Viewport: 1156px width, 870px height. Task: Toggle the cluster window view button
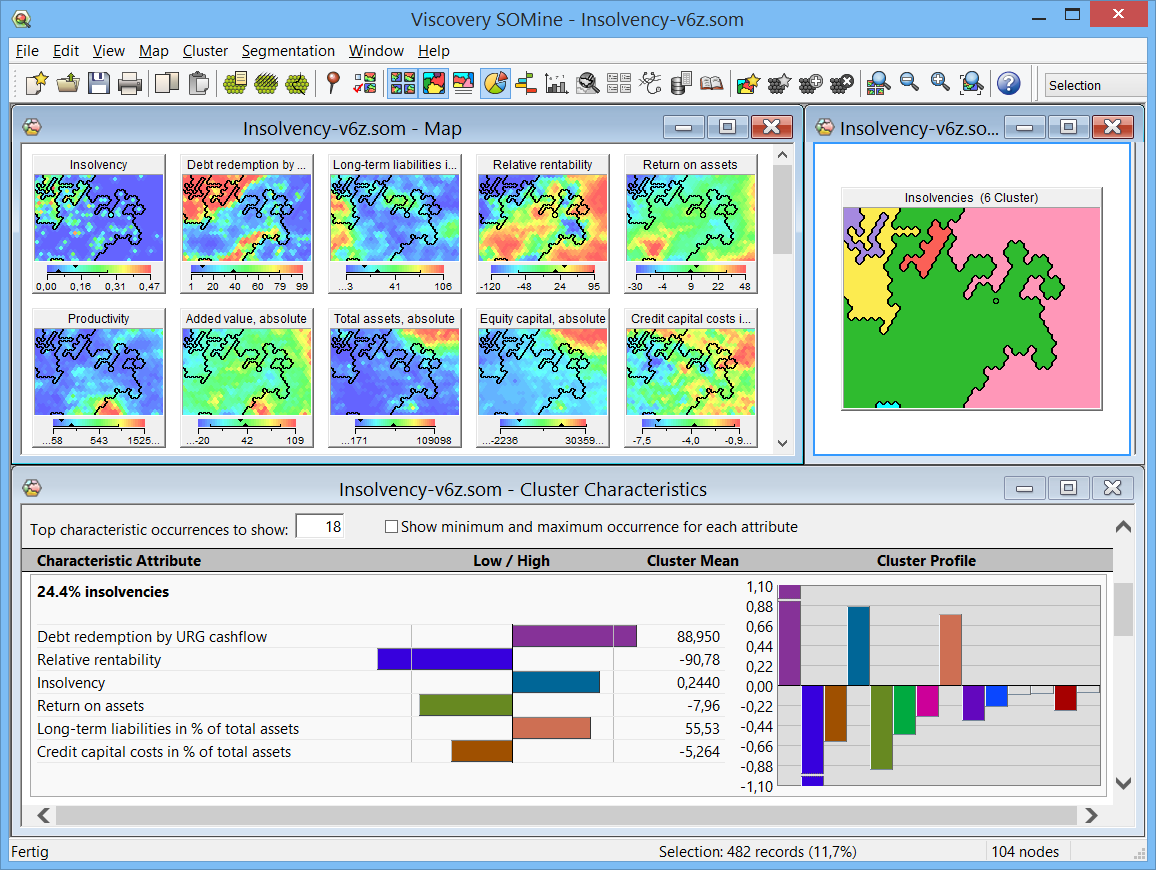pyautogui.click(x=434, y=84)
